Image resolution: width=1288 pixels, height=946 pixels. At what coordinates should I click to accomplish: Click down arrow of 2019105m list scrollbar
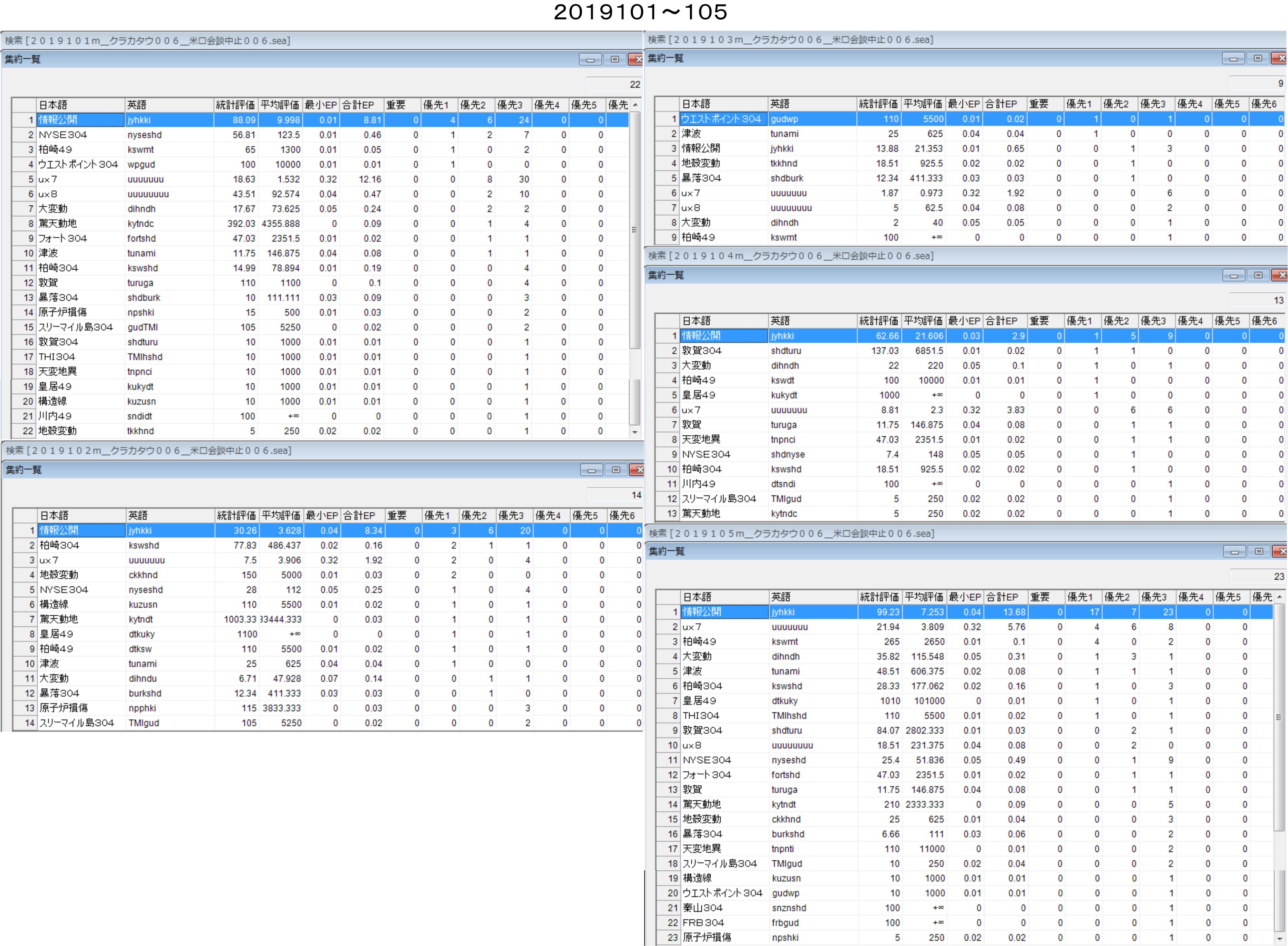click(x=1280, y=939)
